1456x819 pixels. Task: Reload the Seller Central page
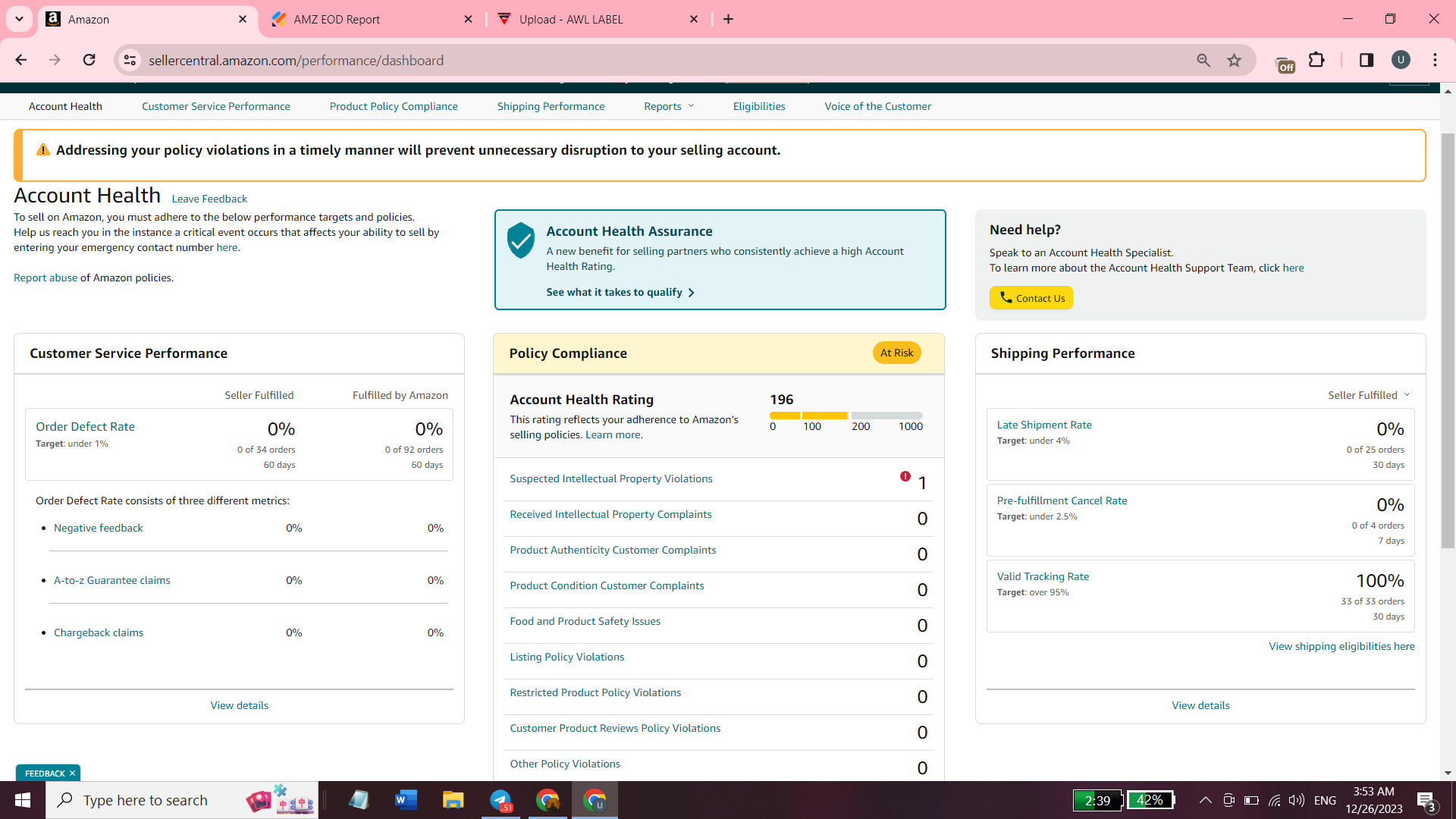(89, 60)
